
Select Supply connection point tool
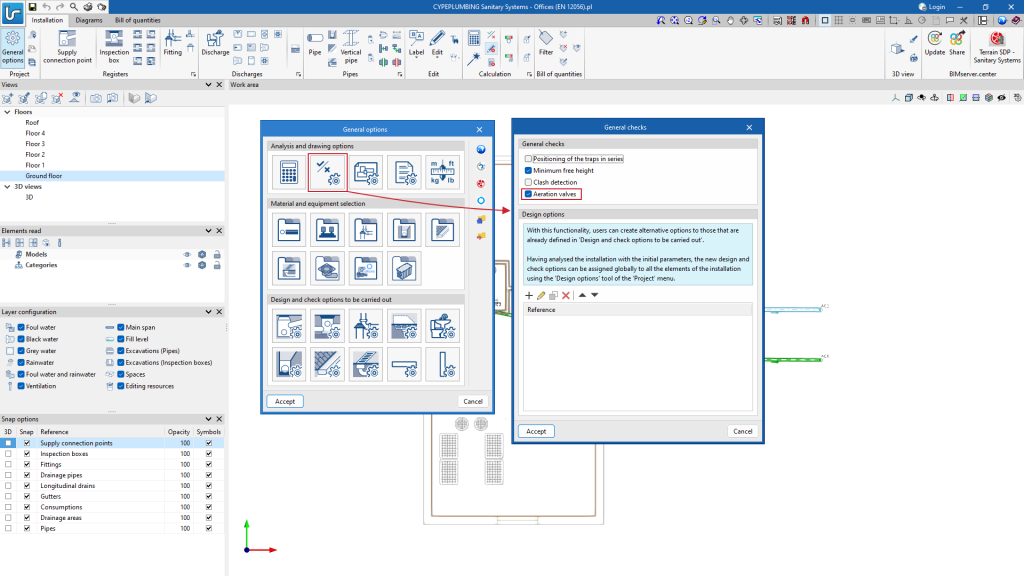point(67,48)
